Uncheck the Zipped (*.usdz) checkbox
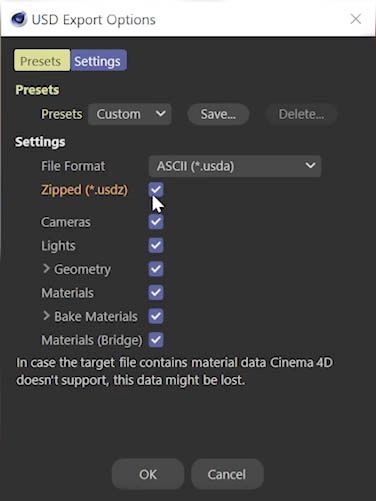The height and width of the screenshot is (501, 376). (156, 190)
